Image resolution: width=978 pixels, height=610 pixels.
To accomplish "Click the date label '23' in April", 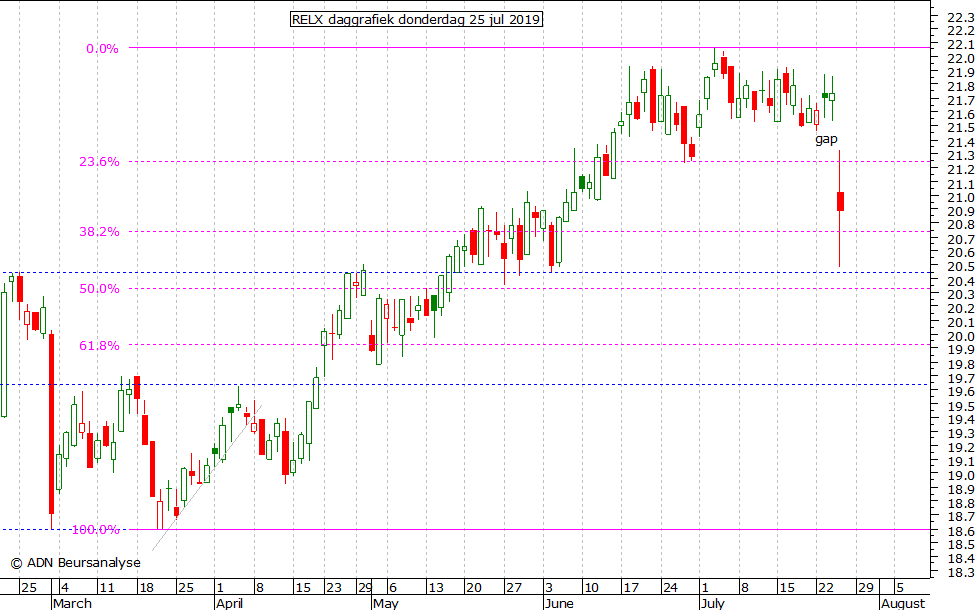I will (x=334, y=588).
